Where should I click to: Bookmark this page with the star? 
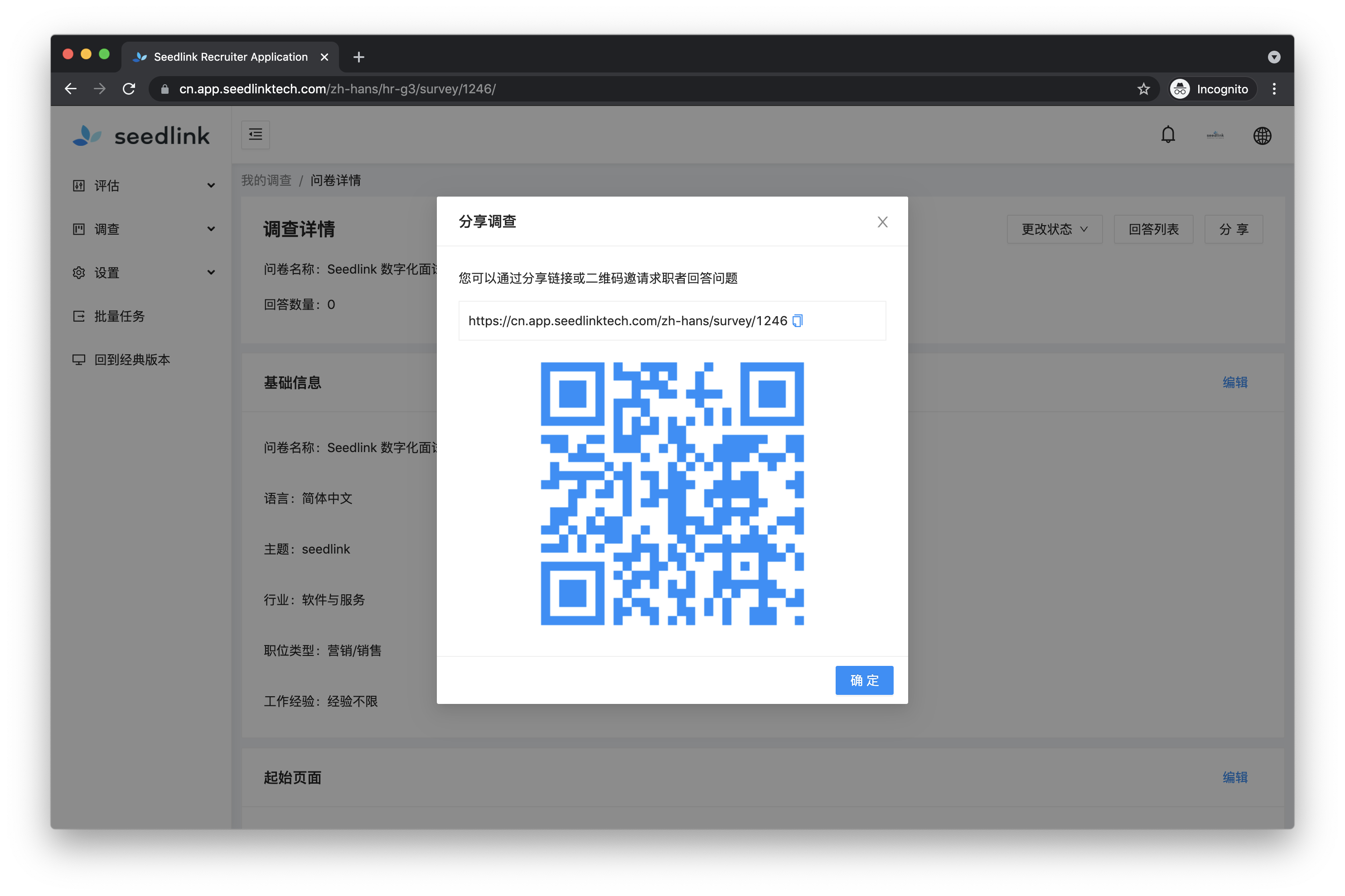point(1142,89)
